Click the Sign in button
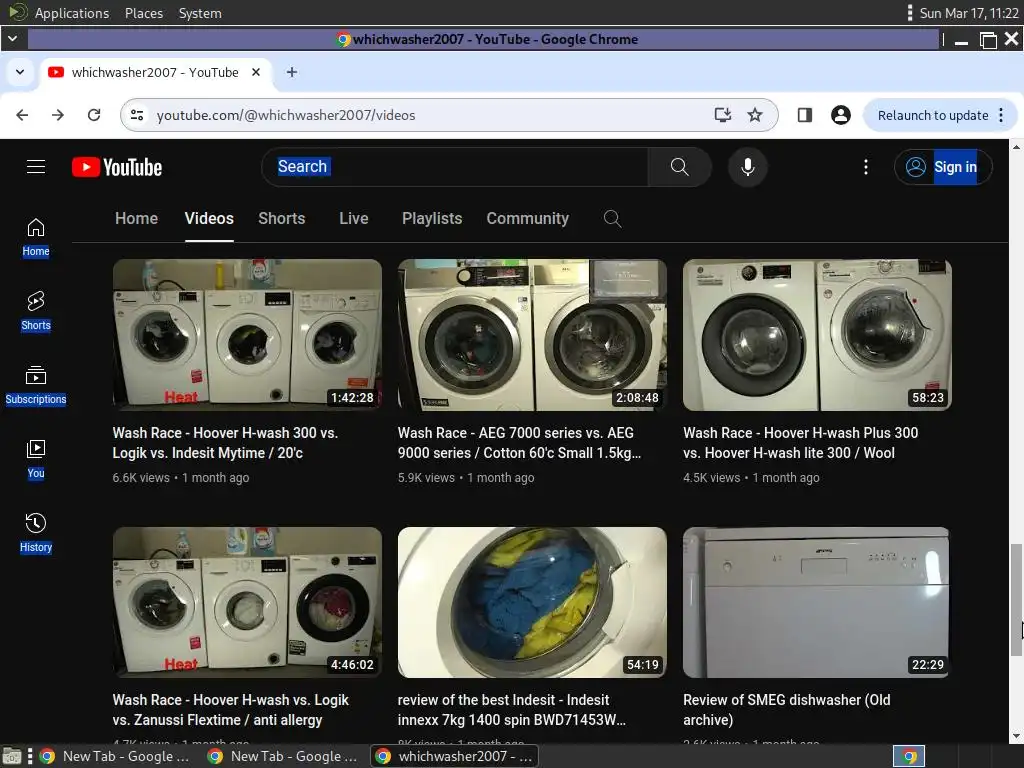Screen dimensions: 1024x768 pyautogui.click(x=943, y=167)
